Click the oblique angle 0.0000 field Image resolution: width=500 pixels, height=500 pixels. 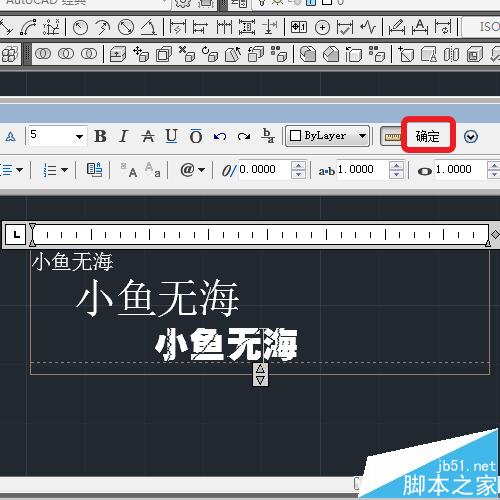(264, 170)
